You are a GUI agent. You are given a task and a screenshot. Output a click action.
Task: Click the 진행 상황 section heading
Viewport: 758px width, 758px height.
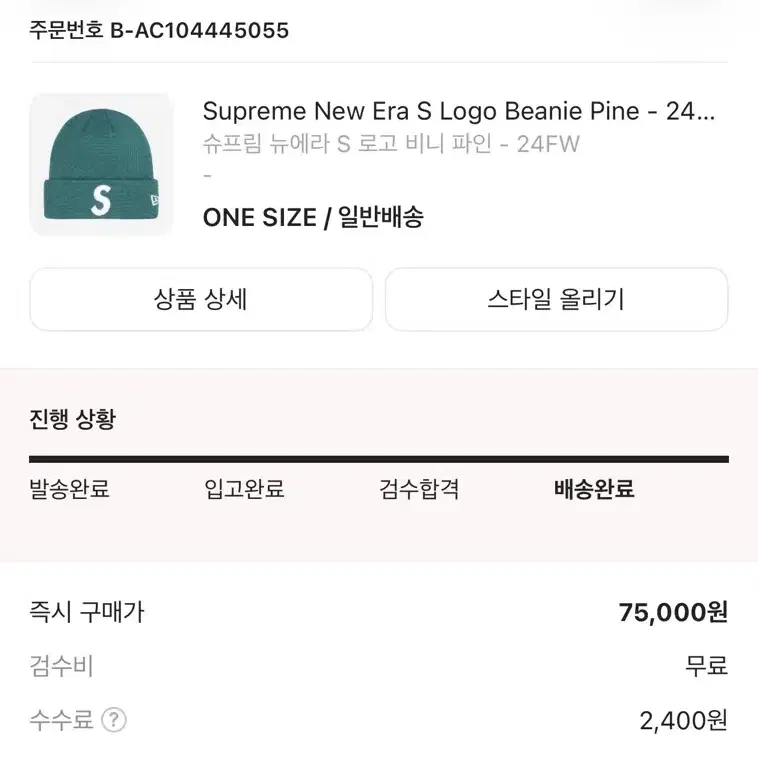click(73, 419)
